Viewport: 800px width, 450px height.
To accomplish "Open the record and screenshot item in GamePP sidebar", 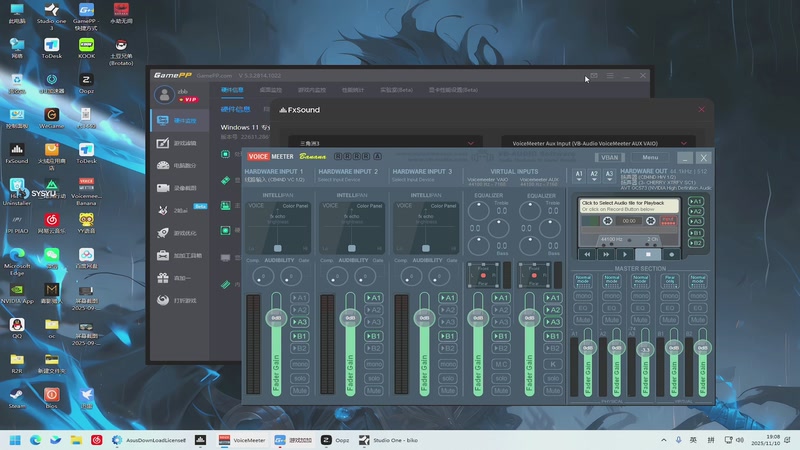I will tap(180, 188).
